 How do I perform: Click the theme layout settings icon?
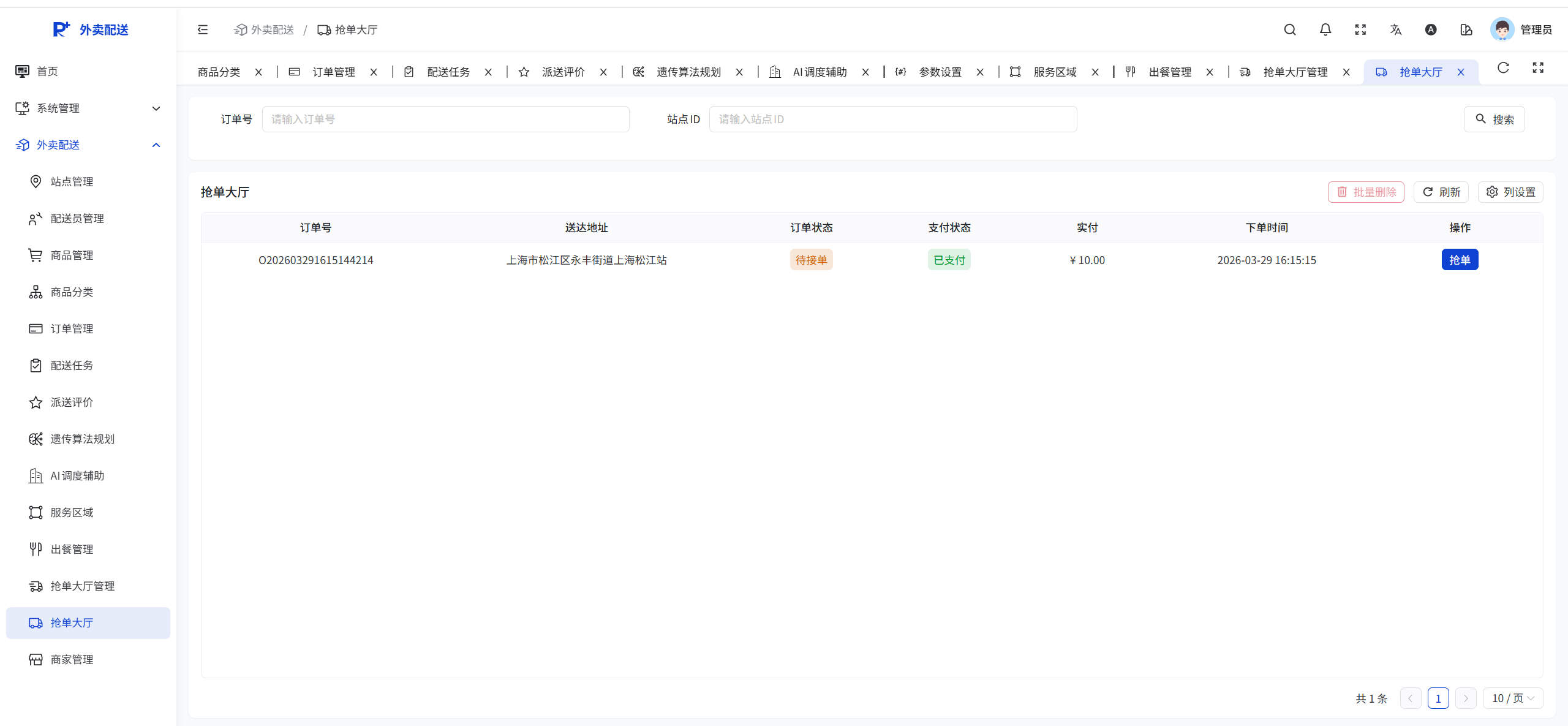tap(1466, 29)
